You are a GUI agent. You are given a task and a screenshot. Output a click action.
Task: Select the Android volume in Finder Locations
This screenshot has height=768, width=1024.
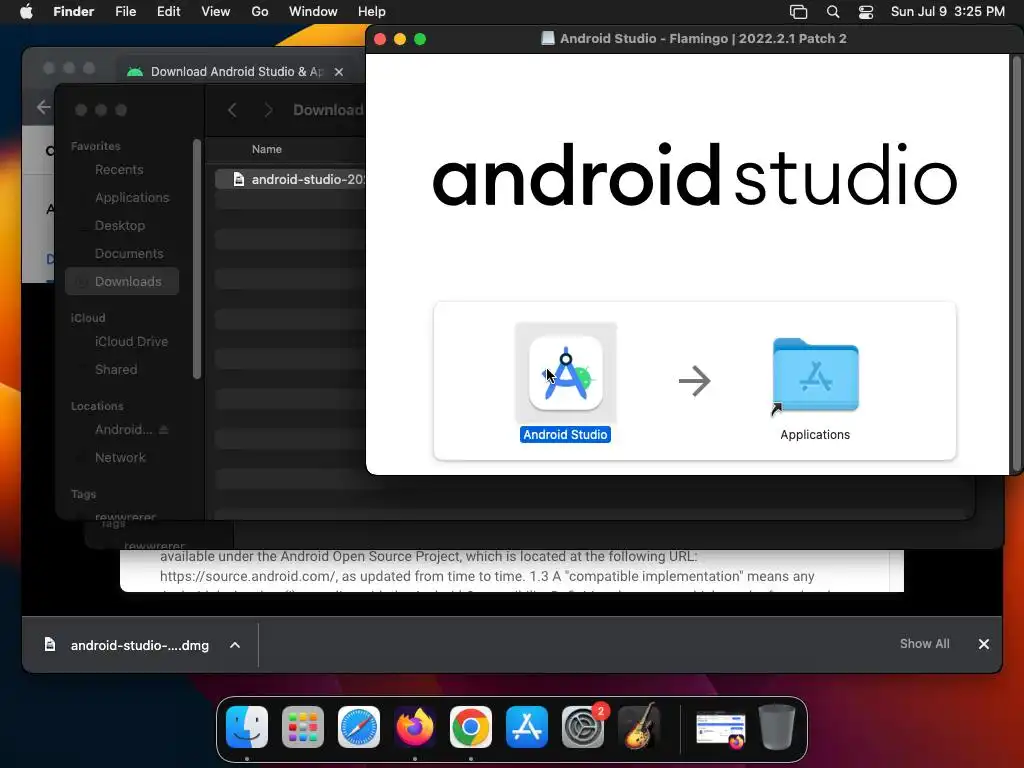point(123,430)
